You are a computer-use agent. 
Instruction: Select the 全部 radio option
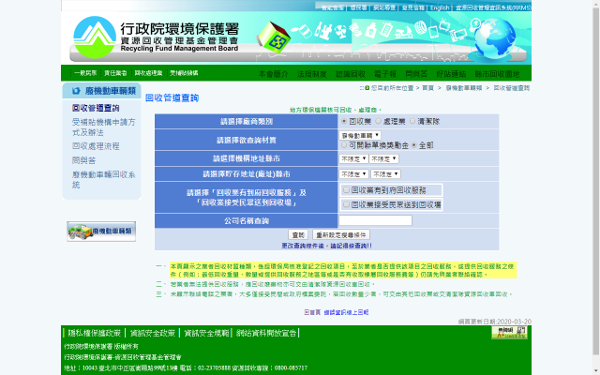pyautogui.click(x=414, y=145)
